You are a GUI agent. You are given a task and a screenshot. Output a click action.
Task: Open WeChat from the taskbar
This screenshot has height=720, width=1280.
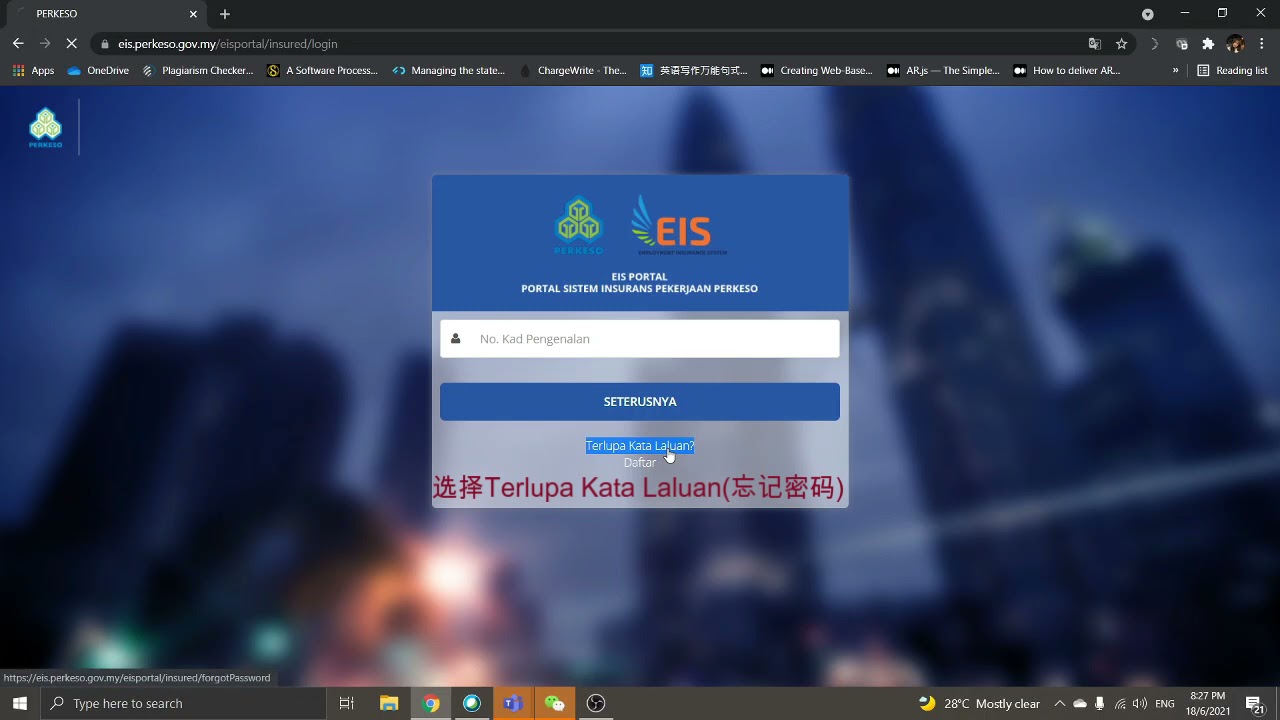click(x=554, y=704)
